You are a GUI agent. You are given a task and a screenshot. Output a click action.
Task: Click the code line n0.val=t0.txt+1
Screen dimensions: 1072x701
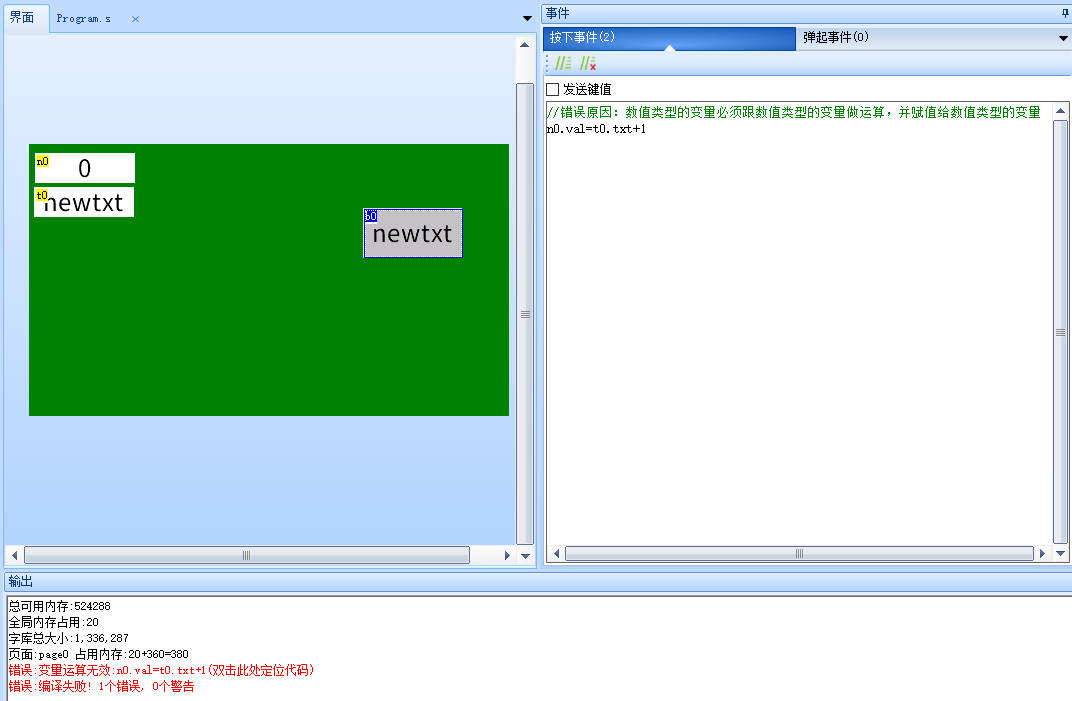tap(596, 129)
